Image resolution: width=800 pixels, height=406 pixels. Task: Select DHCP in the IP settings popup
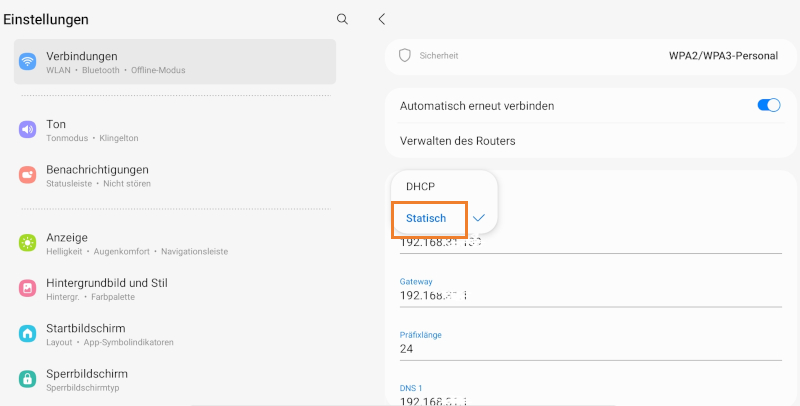click(444, 187)
